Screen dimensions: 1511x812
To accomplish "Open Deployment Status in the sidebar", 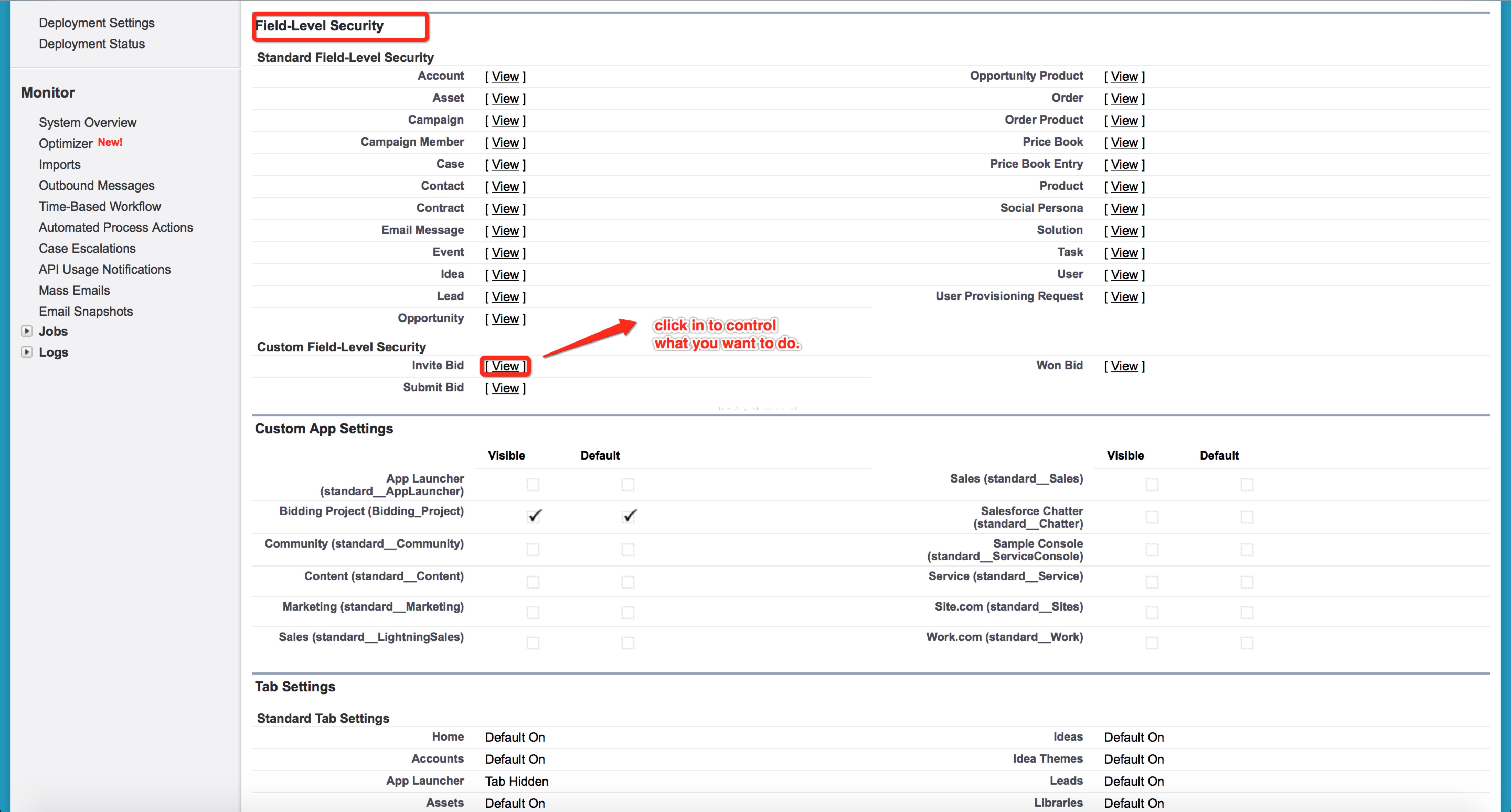I will click(x=92, y=44).
